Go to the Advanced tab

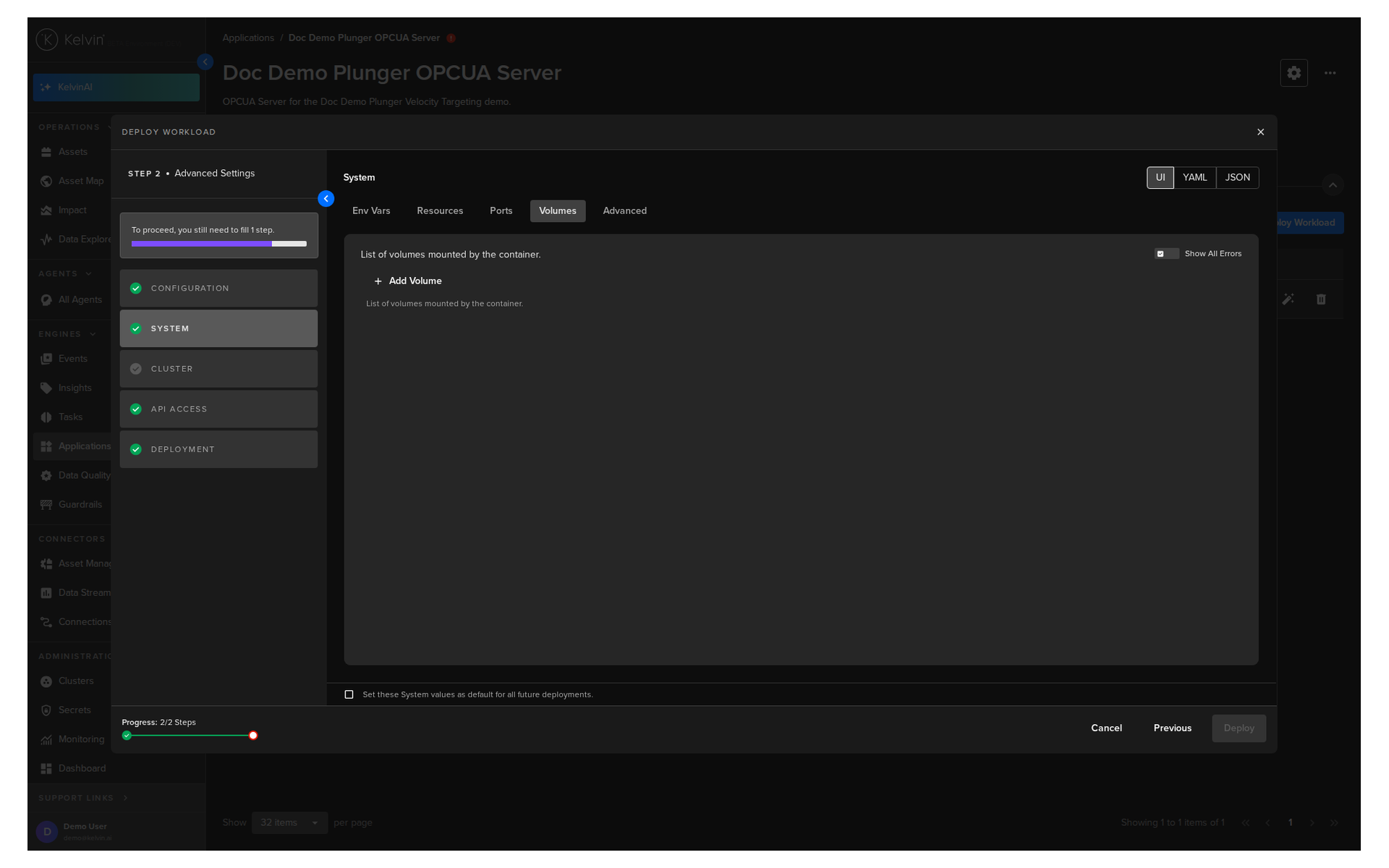point(625,210)
